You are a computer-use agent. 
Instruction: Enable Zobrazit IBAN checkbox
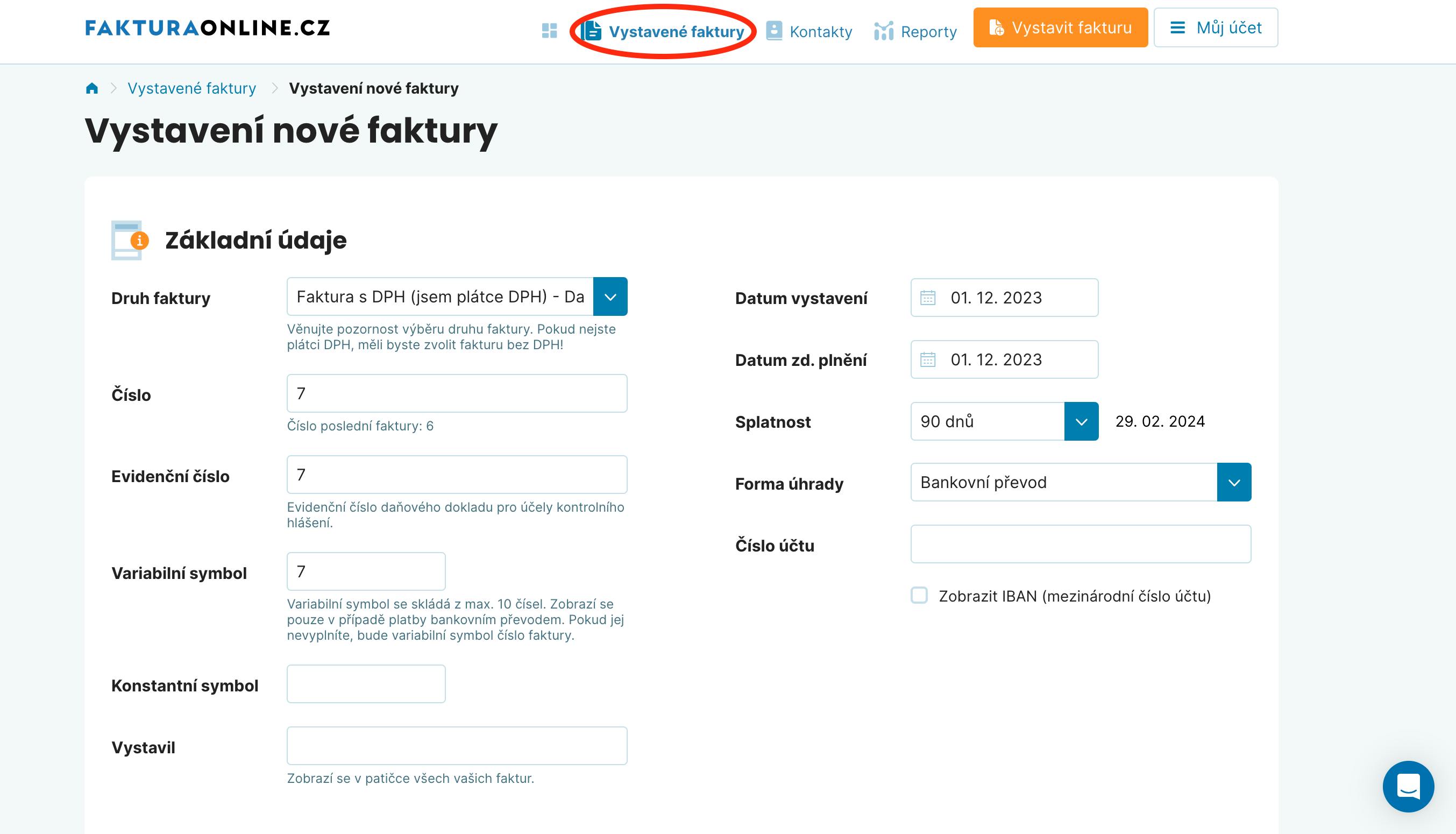[919, 596]
